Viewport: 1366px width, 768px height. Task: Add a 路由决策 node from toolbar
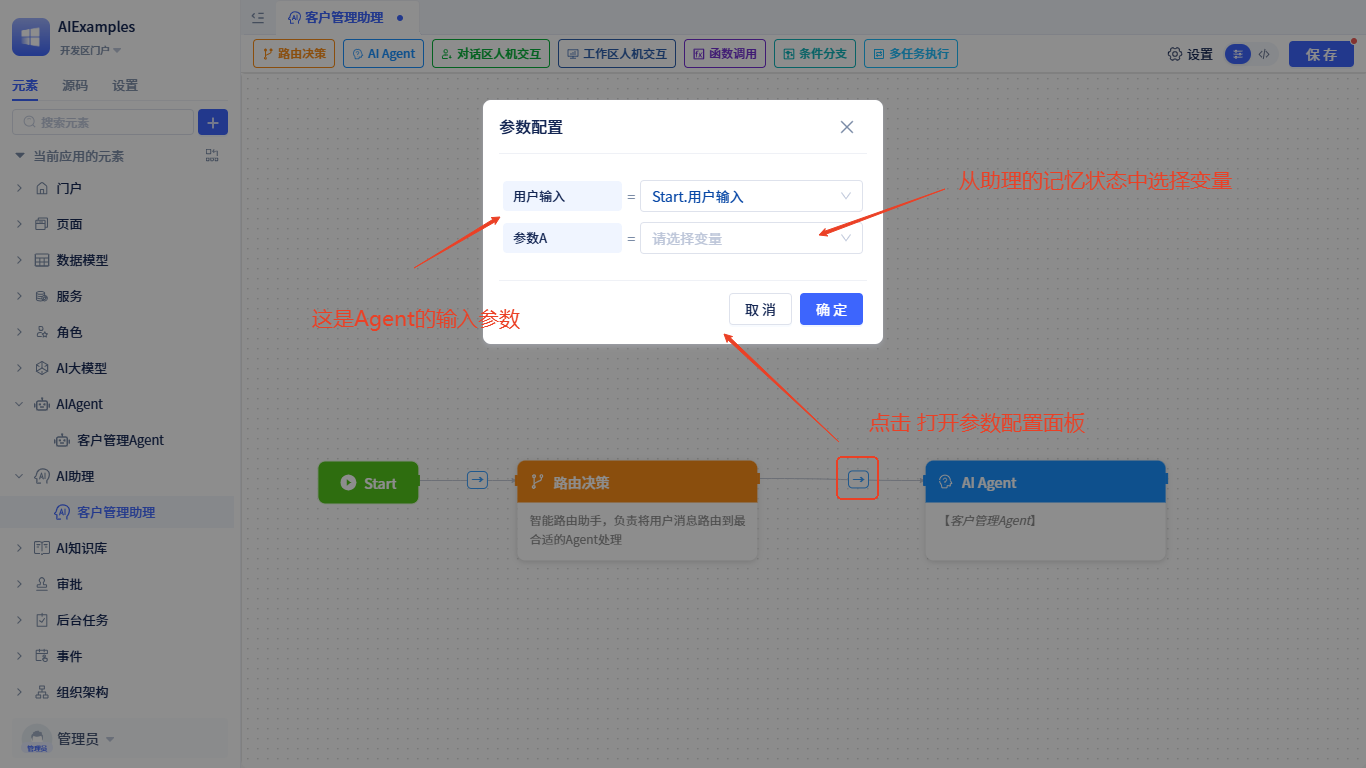click(x=294, y=54)
